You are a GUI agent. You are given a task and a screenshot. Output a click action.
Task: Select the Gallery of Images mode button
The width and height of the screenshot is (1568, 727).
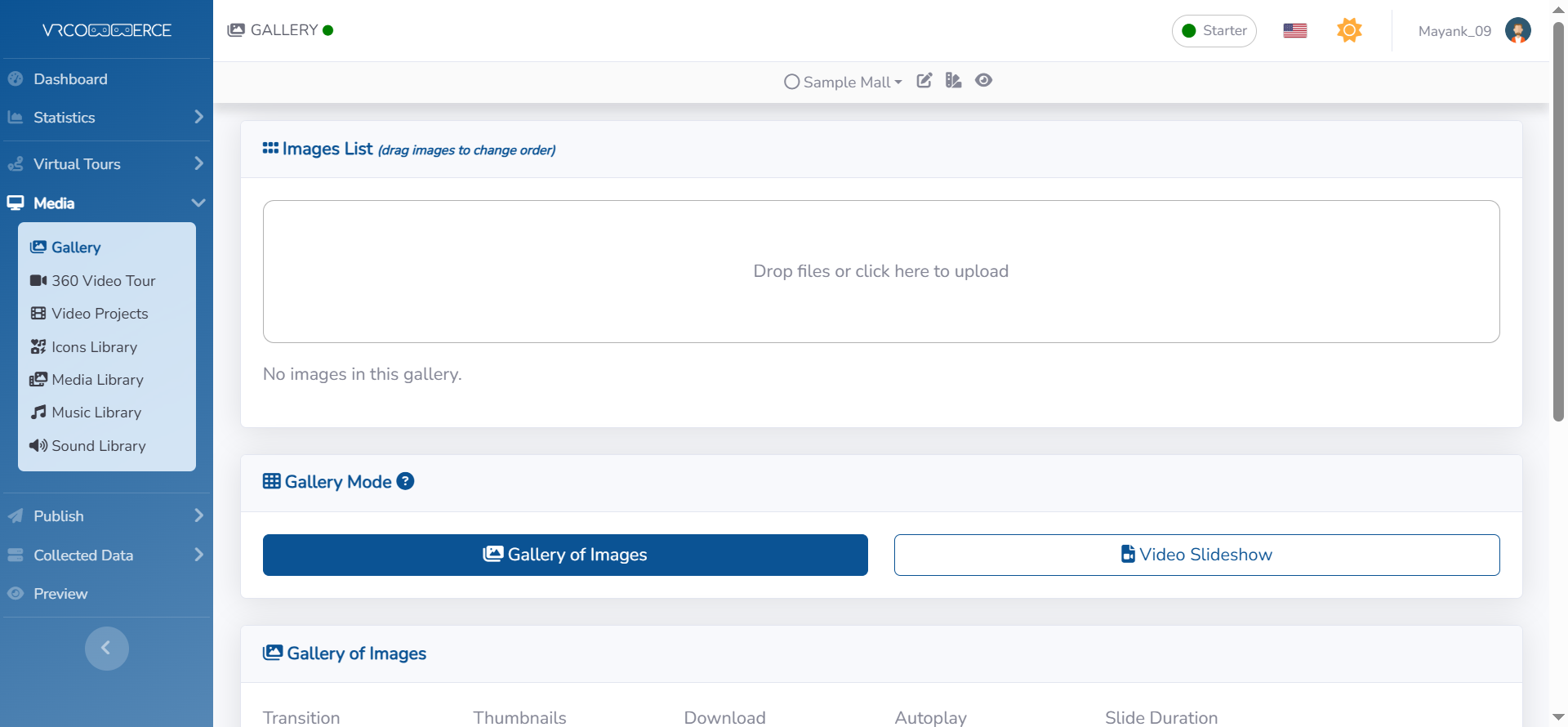[565, 555]
